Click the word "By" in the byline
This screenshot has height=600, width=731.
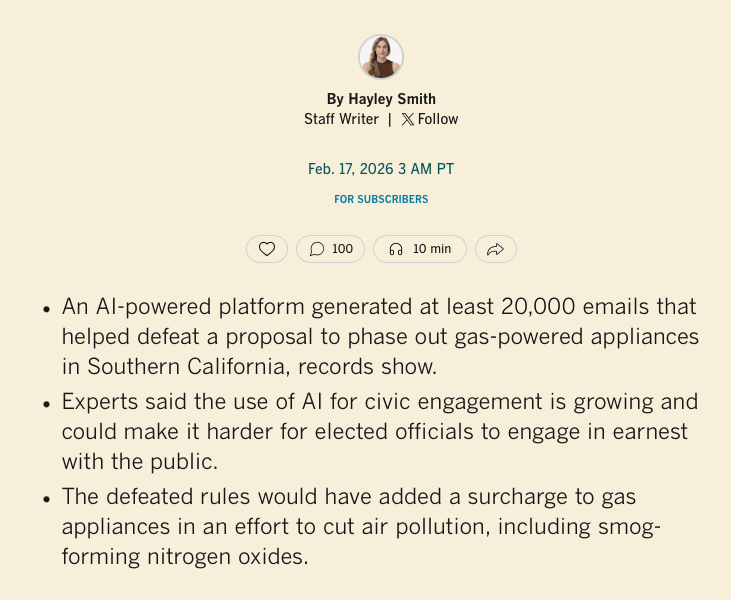pyautogui.click(x=335, y=99)
